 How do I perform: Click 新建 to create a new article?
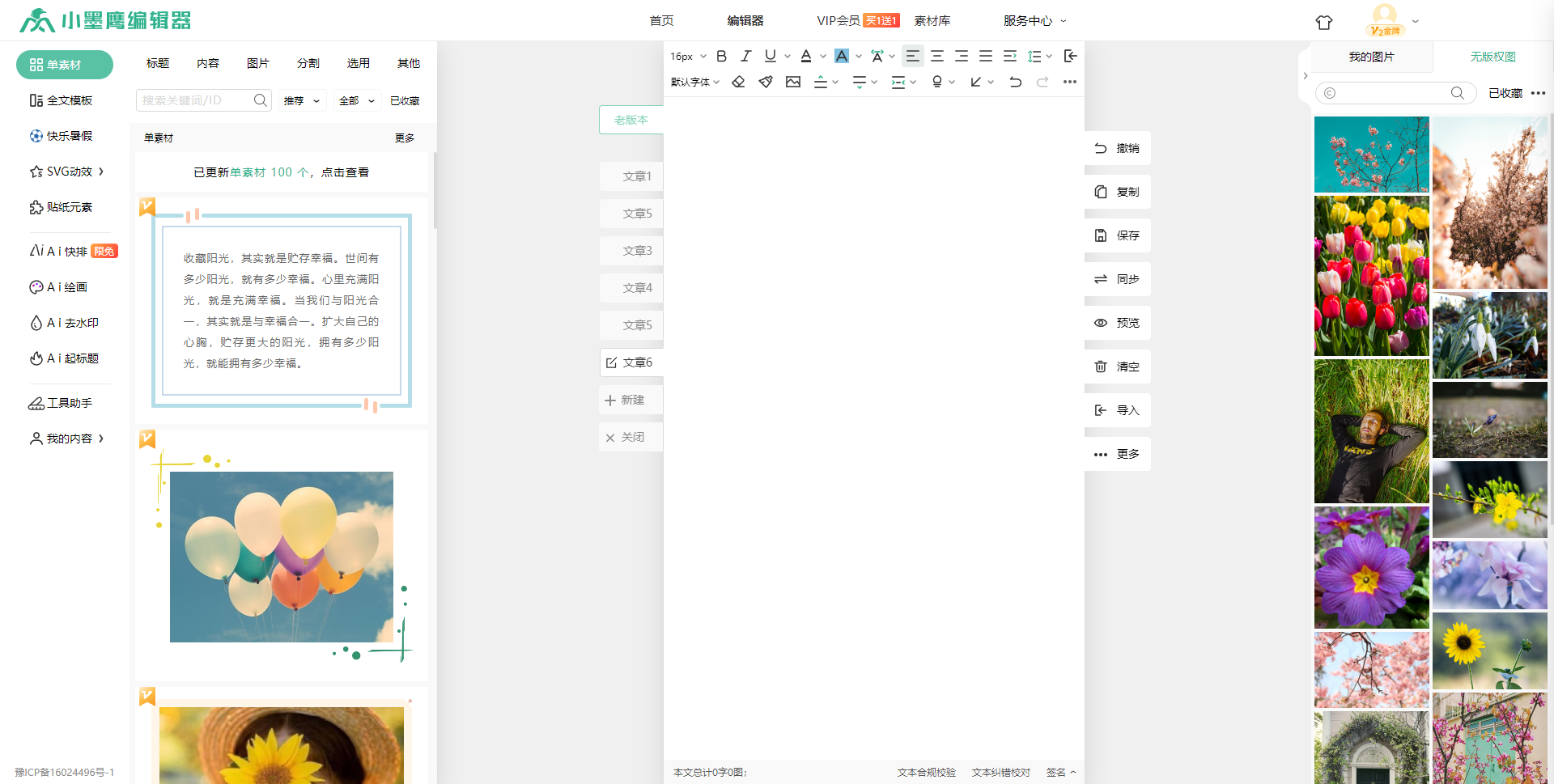point(631,400)
